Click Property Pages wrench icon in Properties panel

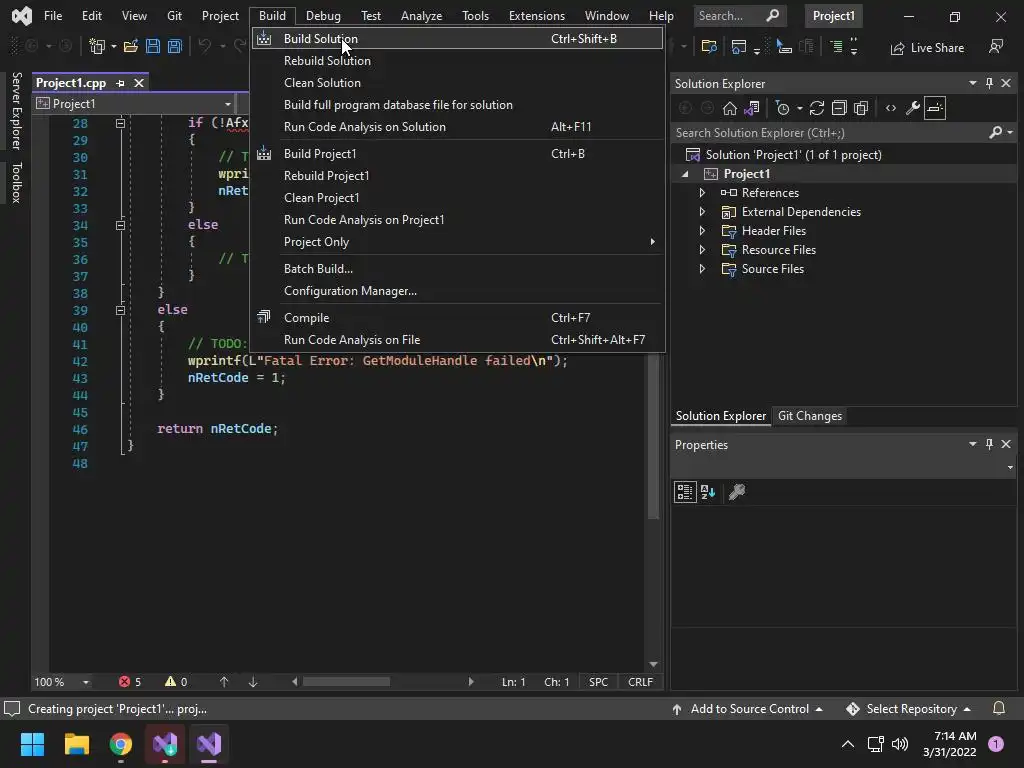(737, 492)
